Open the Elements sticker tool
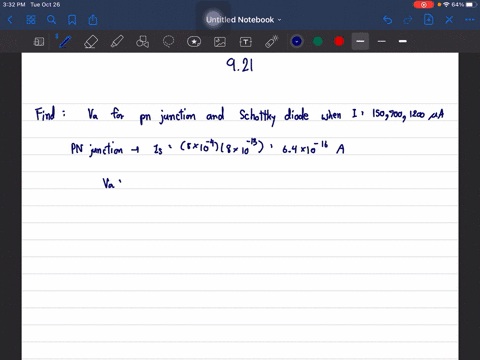480x360 pixels. (194, 42)
